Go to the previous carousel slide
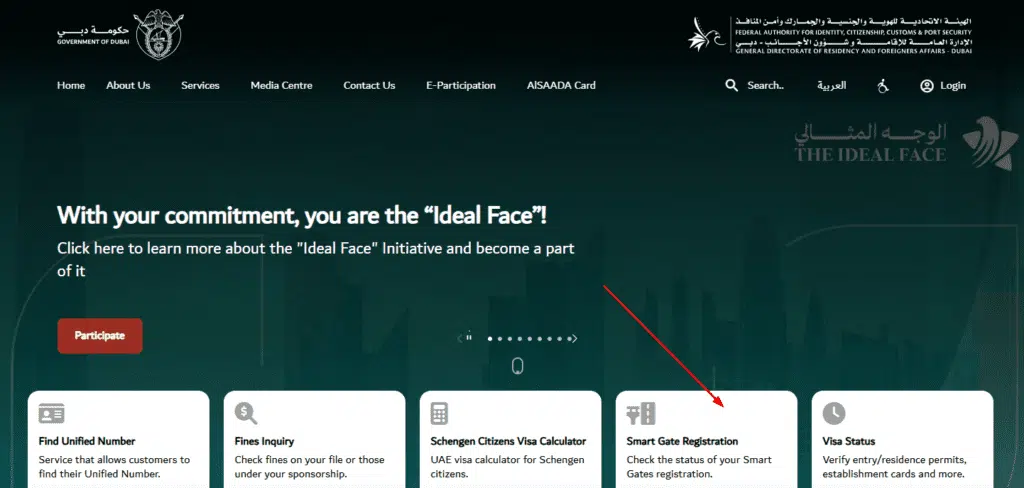 click(x=460, y=338)
